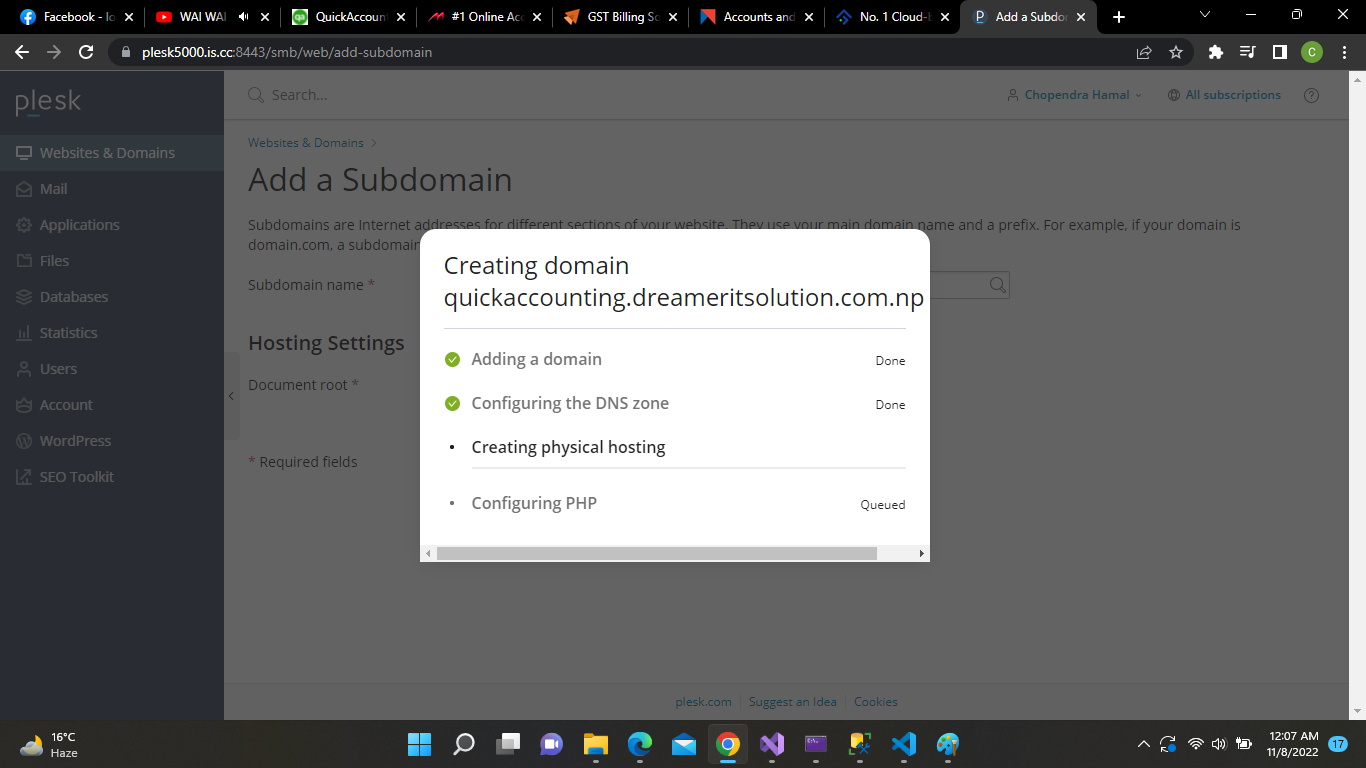Click the Files sidebar item
1366x768 pixels.
point(54,261)
